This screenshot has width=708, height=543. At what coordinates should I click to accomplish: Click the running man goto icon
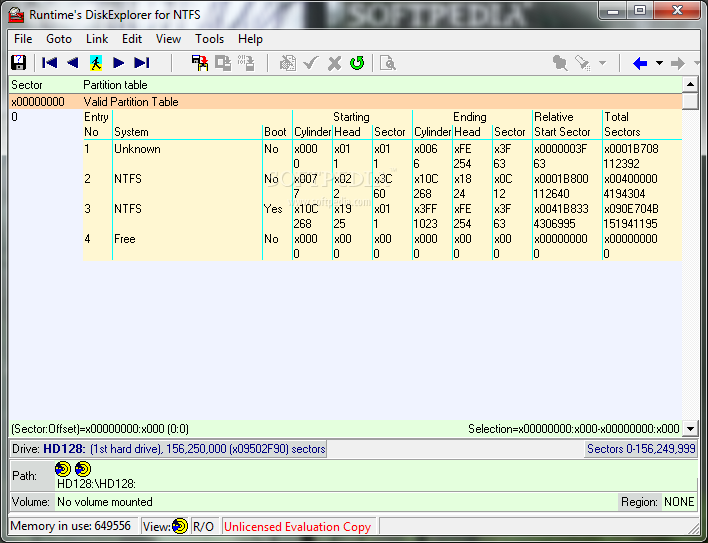pos(96,63)
